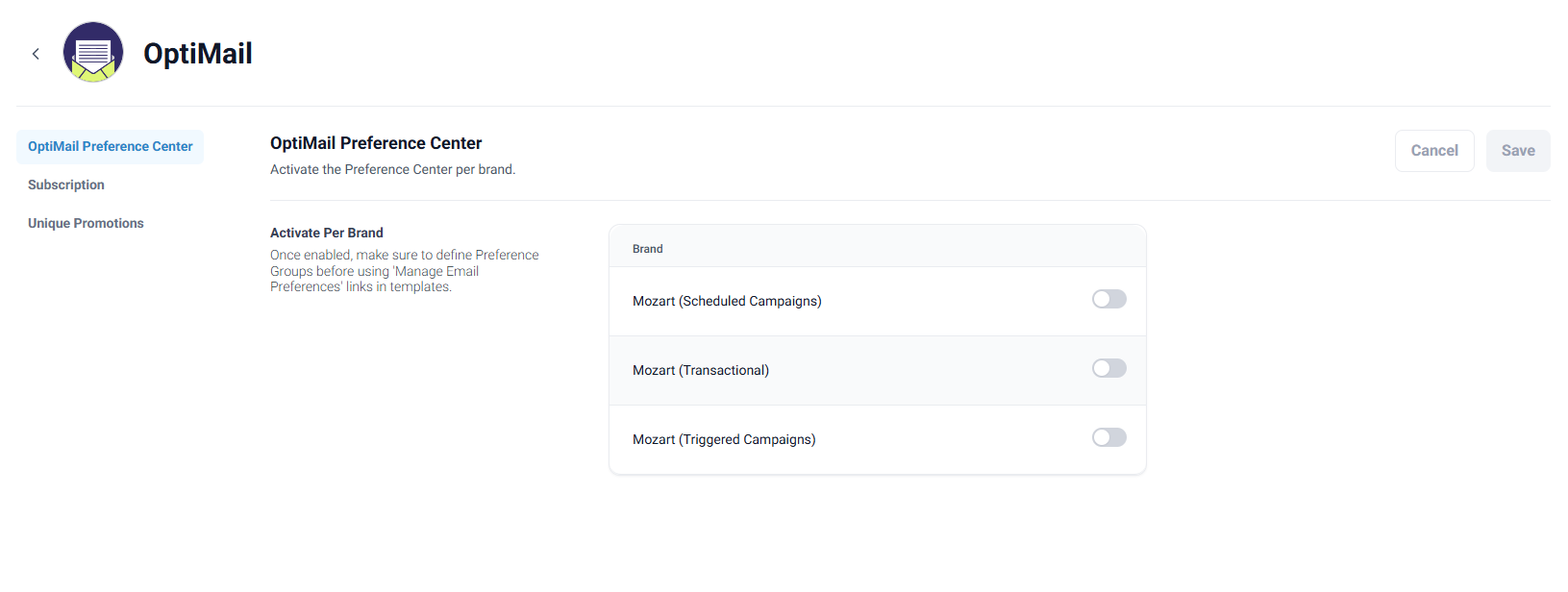Click the 'Activate the Preference Center per brand' subtitle
Image resolution: width=1568 pixels, height=592 pixels.
click(392, 169)
